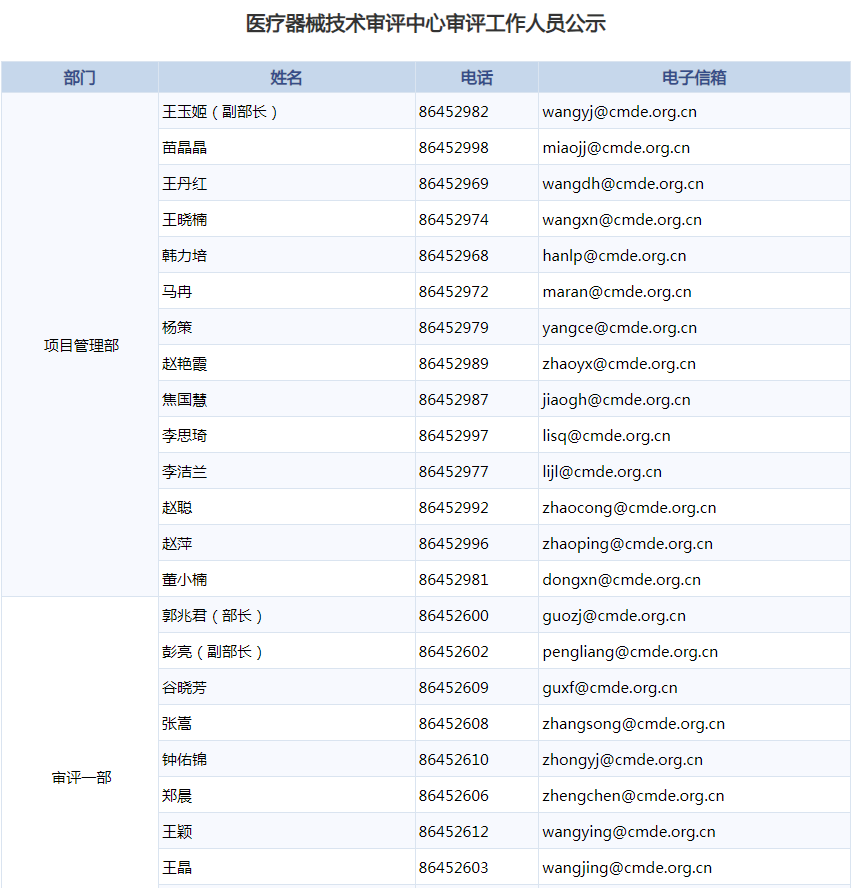Image resolution: width=853 pixels, height=888 pixels.
Task: Select name 杨策
Action: [177, 328]
